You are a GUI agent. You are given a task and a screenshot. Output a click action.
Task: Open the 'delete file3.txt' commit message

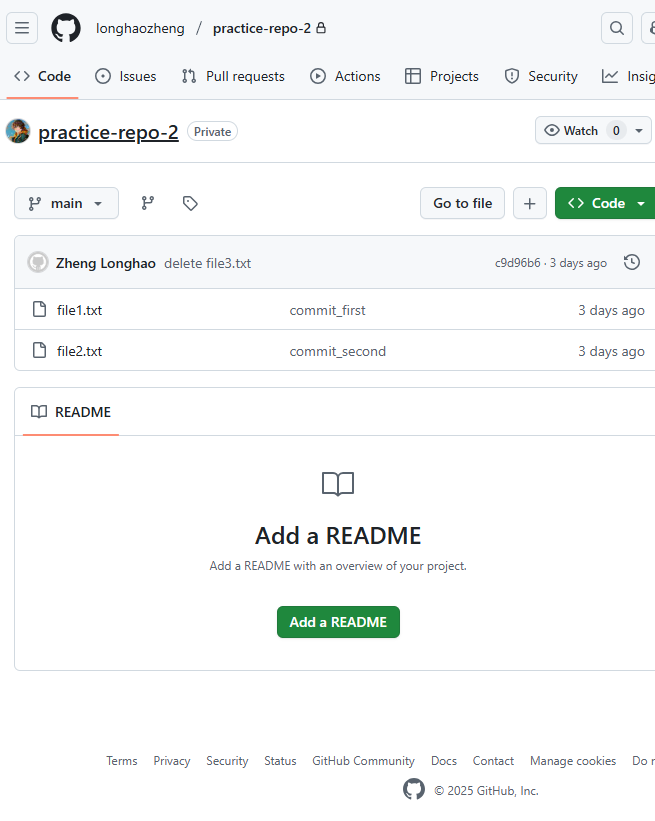pos(207,263)
